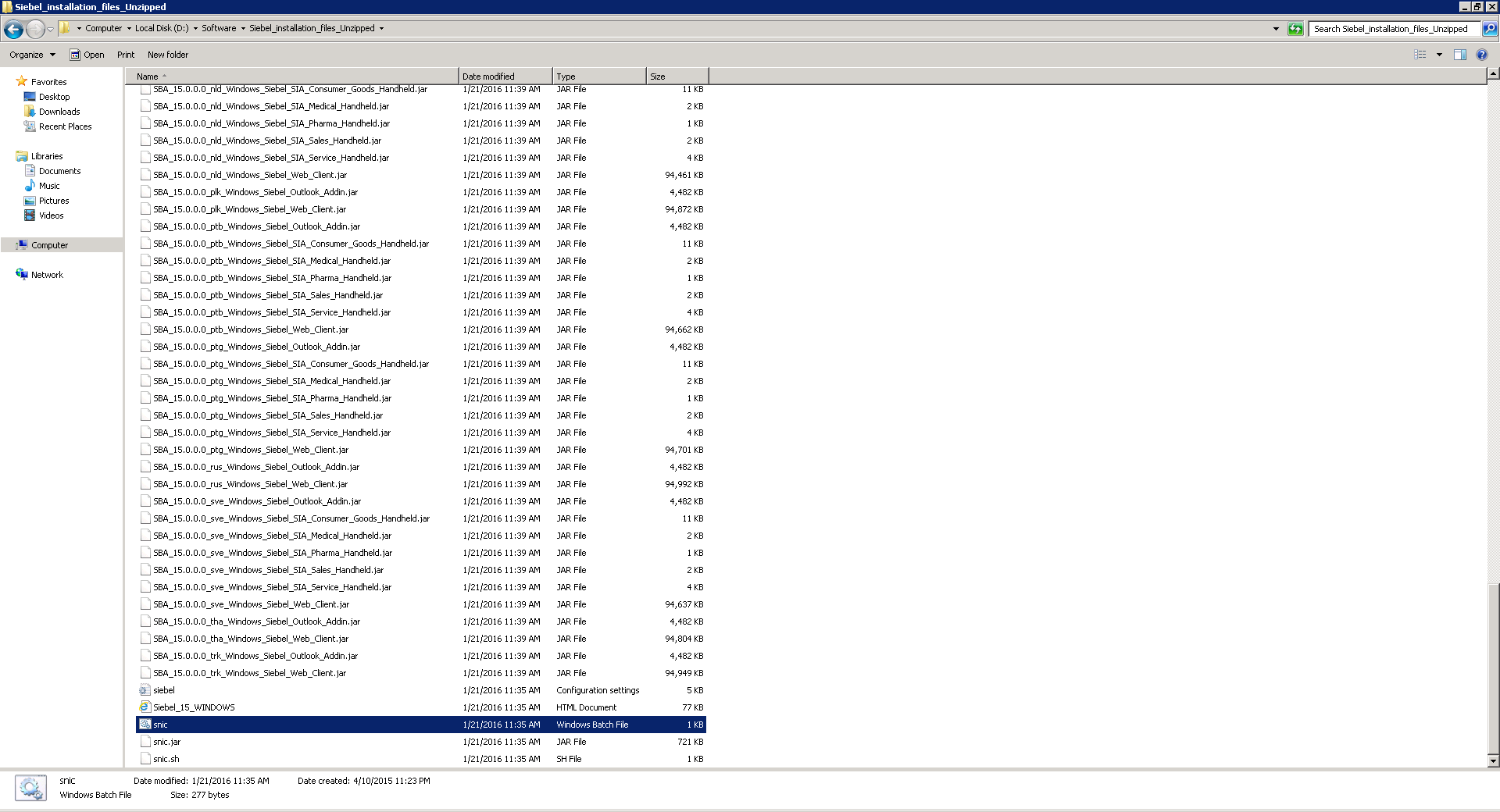Open the Videos library

coord(52,215)
